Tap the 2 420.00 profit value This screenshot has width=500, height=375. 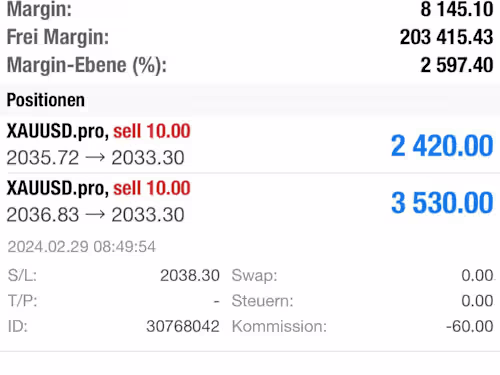coord(442,146)
